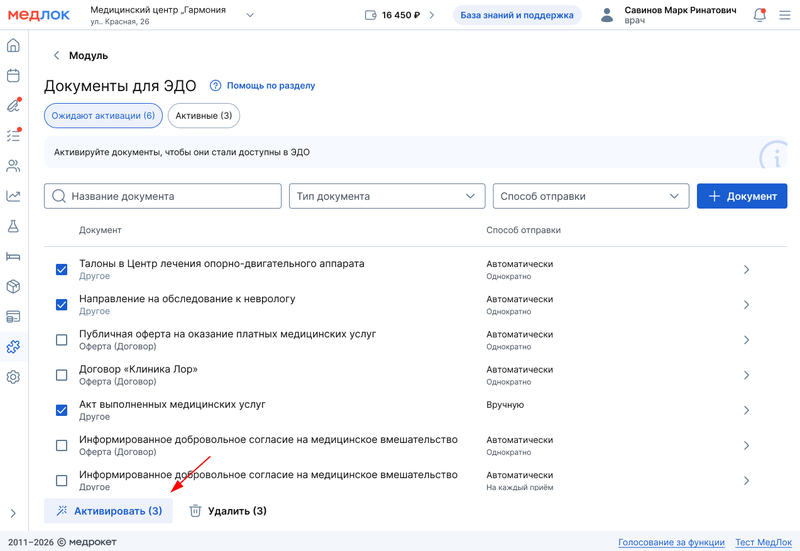Screen dimensions: 800x551
Task: Open the home icon in sidebar
Action: pos(13,45)
